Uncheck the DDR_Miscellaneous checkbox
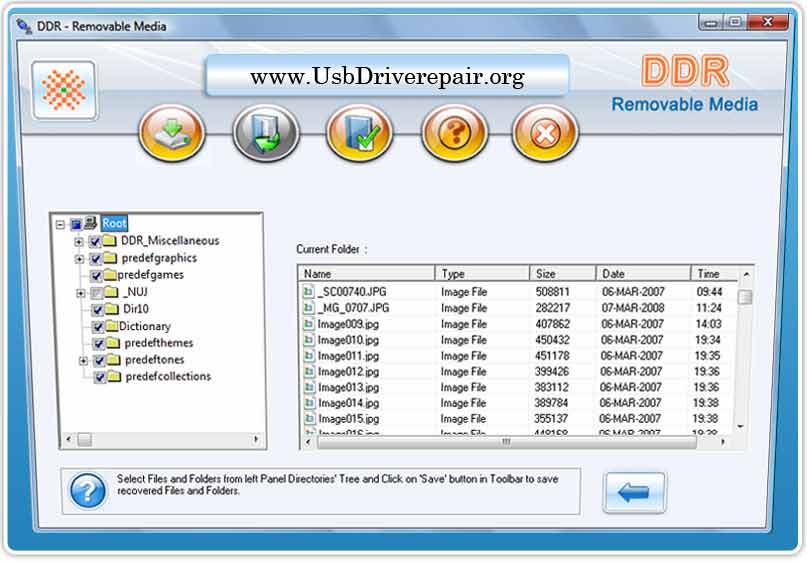This screenshot has height=563, width=807. pyautogui.click(x=95, y=241)
